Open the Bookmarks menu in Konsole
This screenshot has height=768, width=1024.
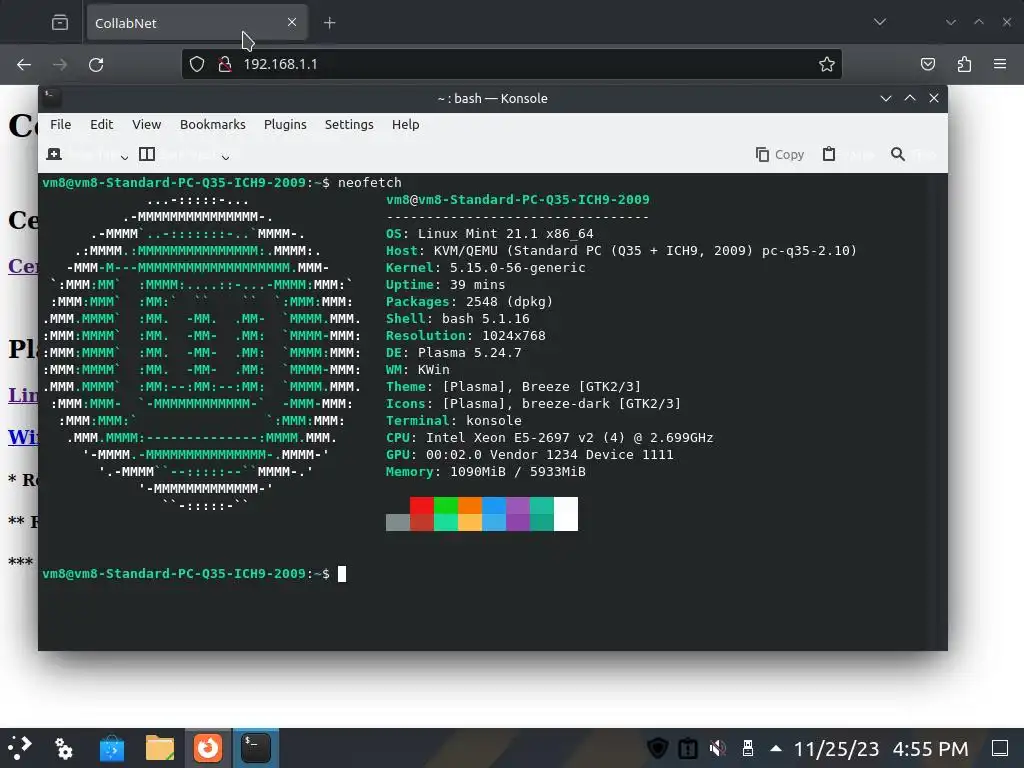(x=213, y=124)
